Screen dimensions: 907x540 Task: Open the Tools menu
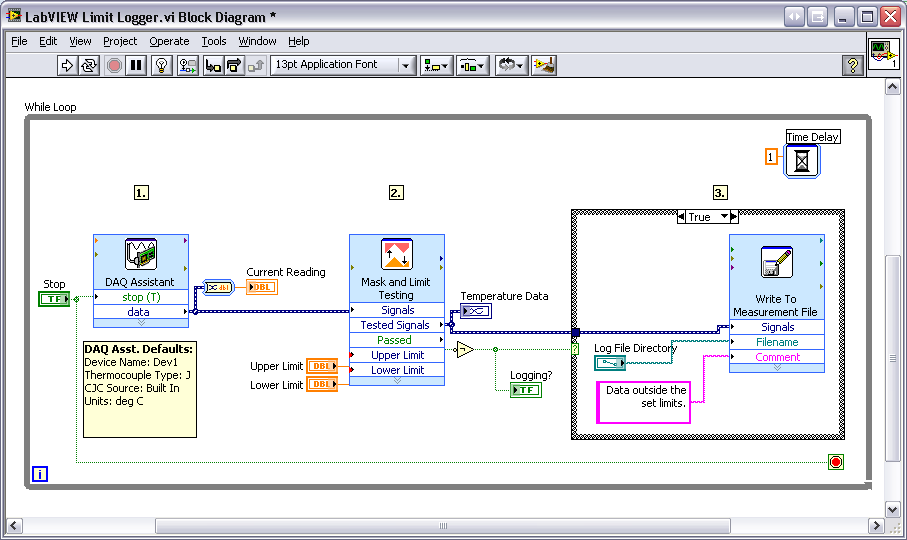tap(214, 41)
